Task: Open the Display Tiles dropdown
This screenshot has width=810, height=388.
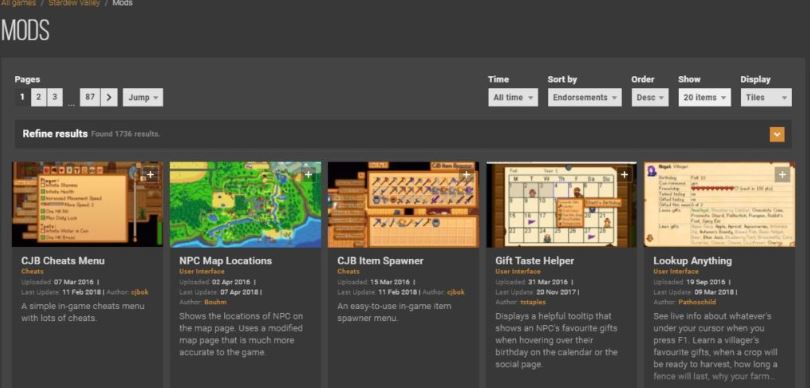Action: point(766,97)
